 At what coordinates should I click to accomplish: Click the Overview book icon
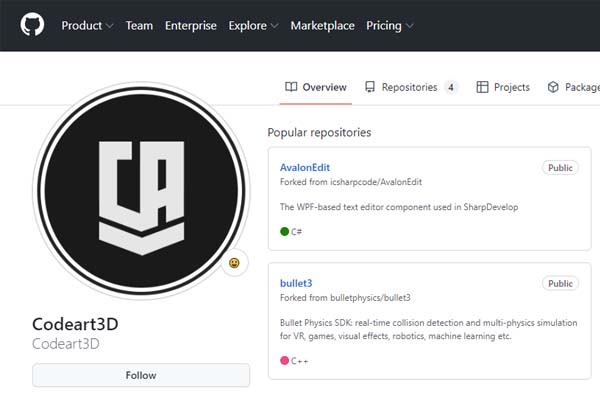(291, 87)
